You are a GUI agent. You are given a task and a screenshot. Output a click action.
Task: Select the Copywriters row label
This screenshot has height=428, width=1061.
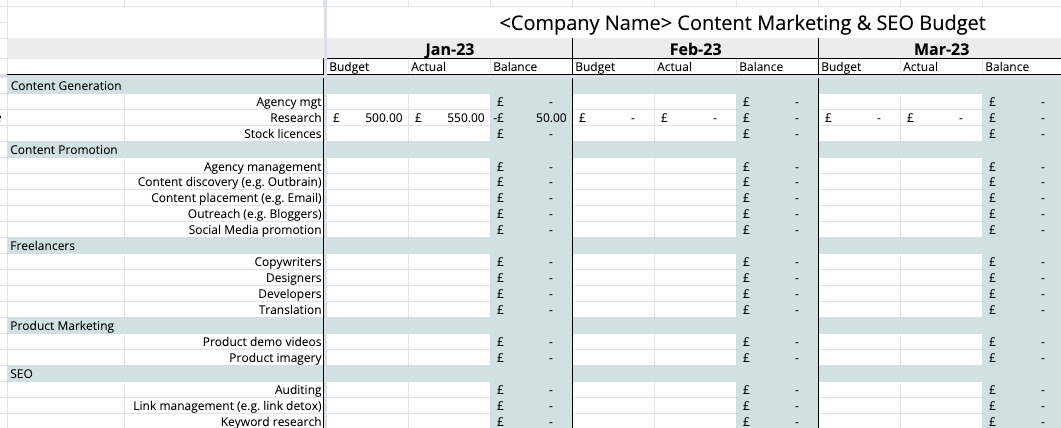288,262
